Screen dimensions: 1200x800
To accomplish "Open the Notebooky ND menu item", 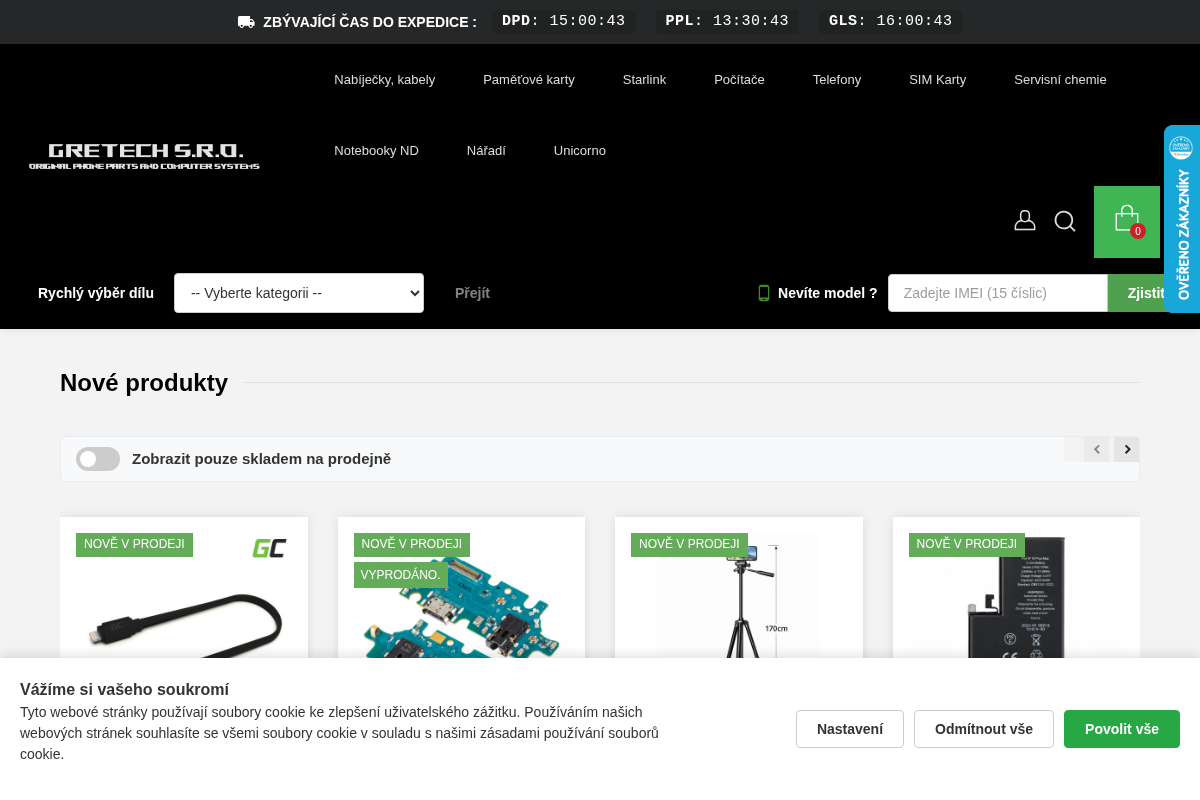I will 376,151.
